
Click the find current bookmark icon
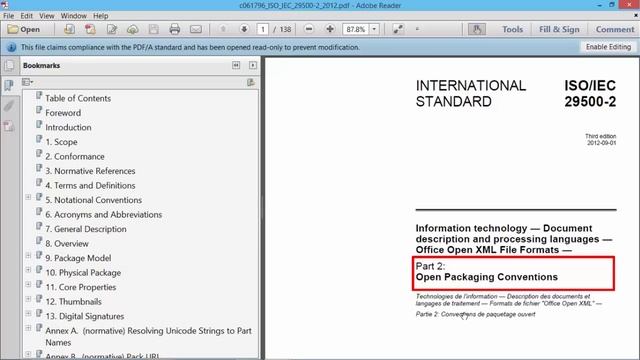(251, 82)
